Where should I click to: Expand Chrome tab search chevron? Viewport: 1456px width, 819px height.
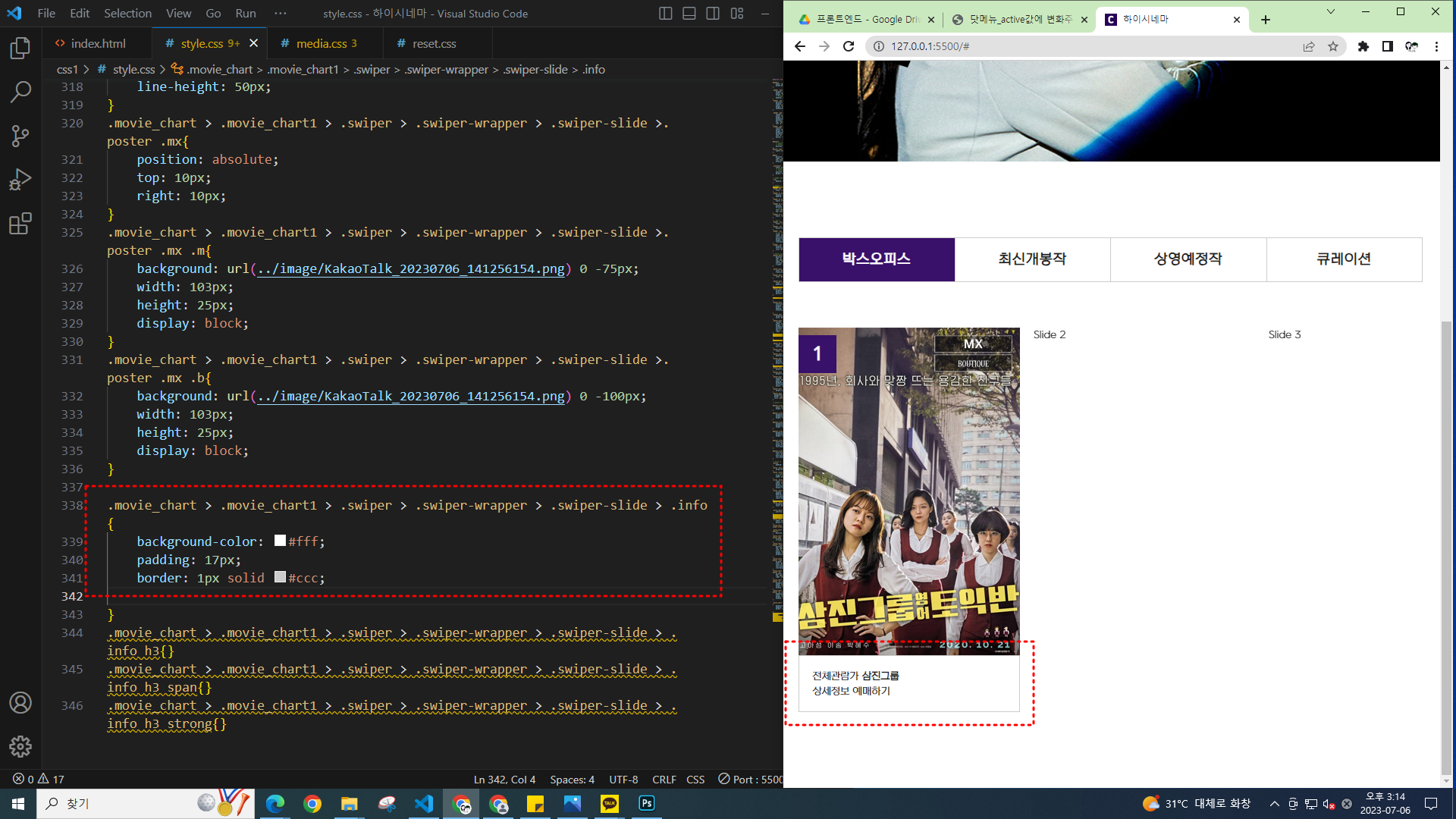pyautogui.click(x=1330, y=12)
